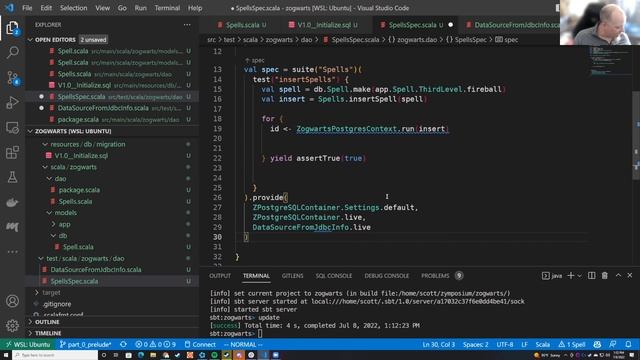This screenshot has height=360, width=640.
Task: Open the Manage gear menu
Action: click(x=12, y=326)
